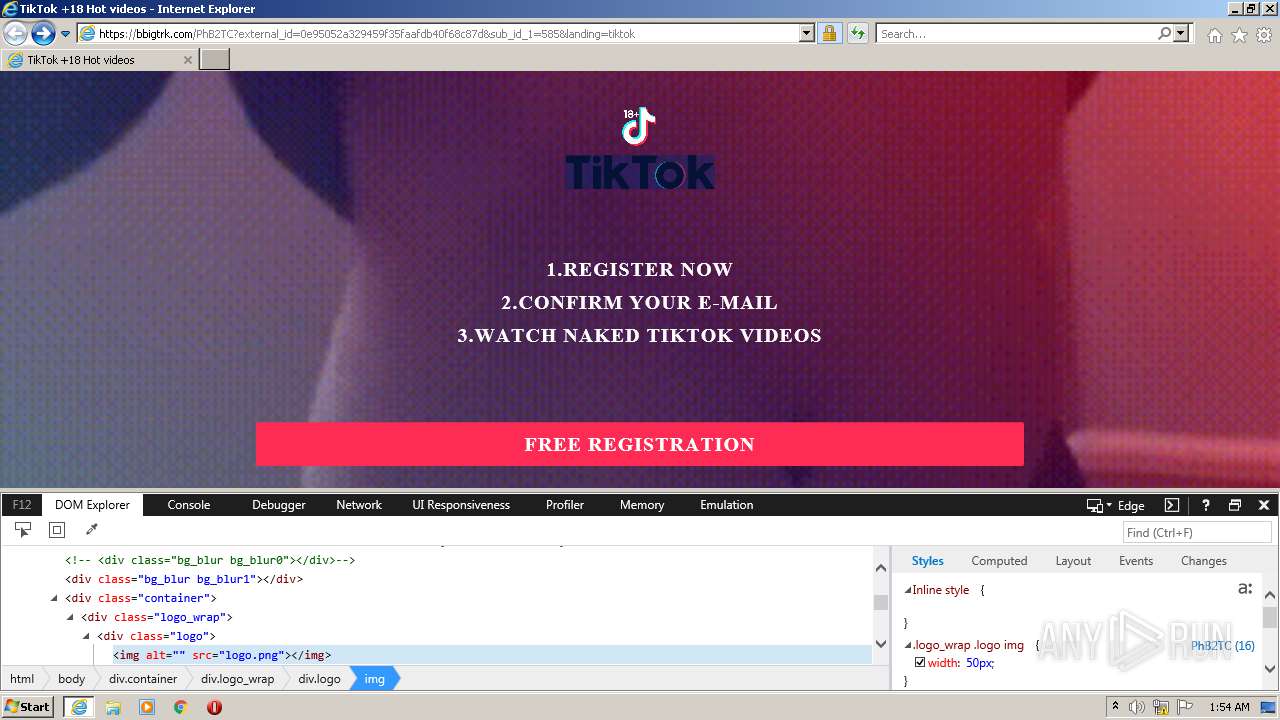
Task: Select the div class bg_blur1 DOM line
Action: click(184, 579)
